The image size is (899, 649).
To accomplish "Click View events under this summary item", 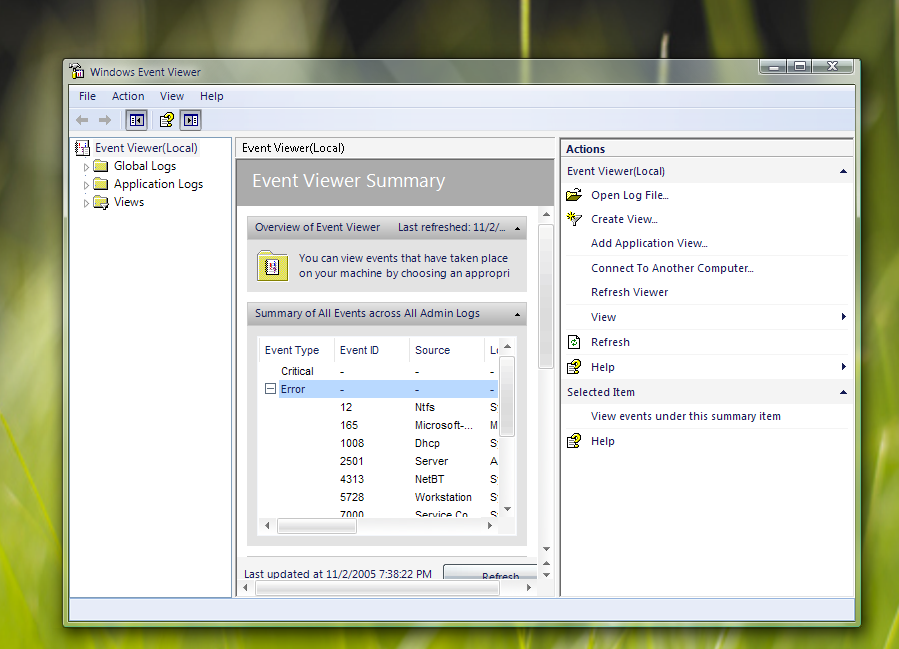I will [x=685, y=416].
